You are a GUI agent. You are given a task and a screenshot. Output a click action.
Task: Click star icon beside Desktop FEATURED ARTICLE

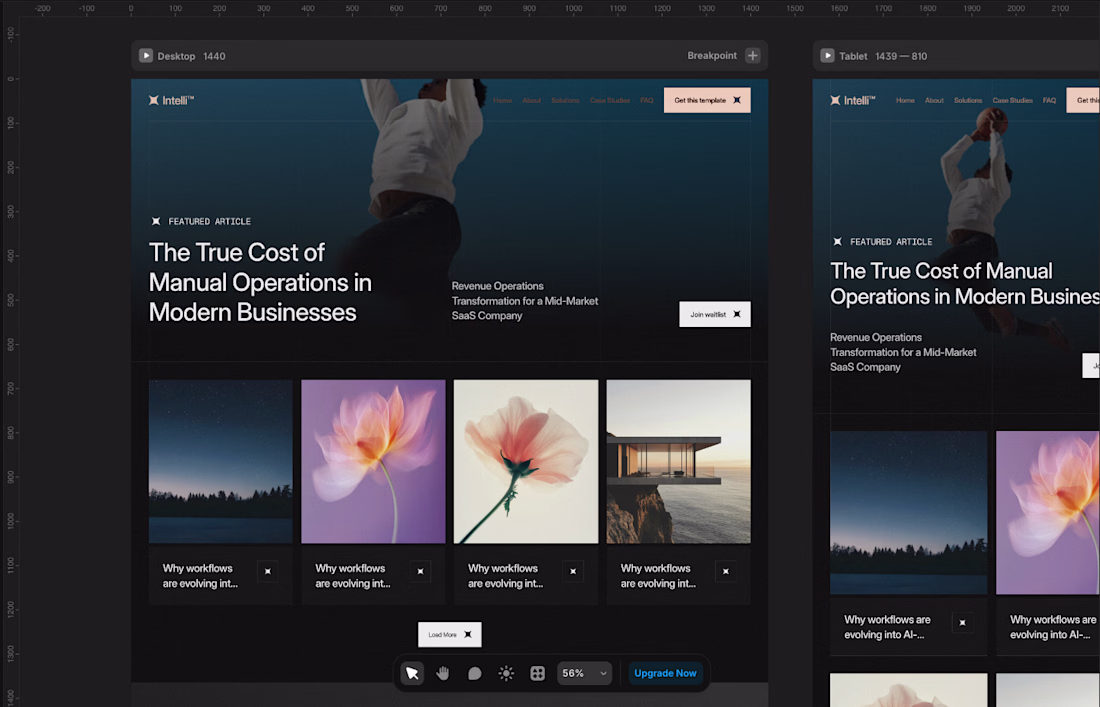tap(156, 222)
